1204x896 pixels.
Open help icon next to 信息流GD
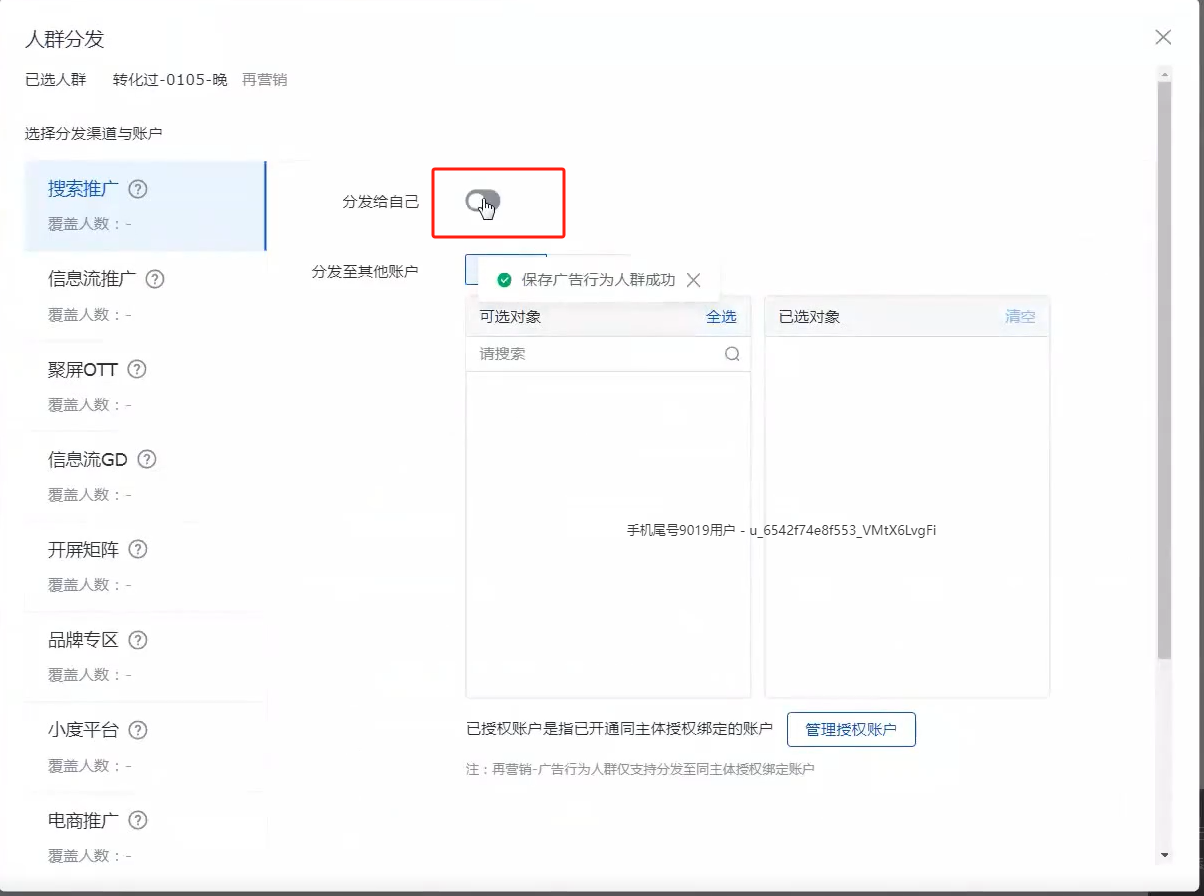tap(147, 459)
